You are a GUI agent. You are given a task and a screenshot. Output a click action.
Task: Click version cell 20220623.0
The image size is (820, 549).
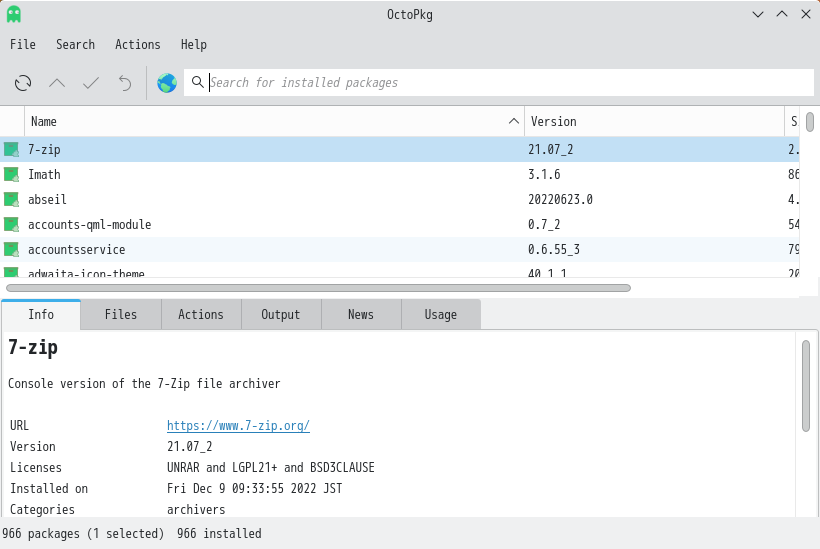560,200
